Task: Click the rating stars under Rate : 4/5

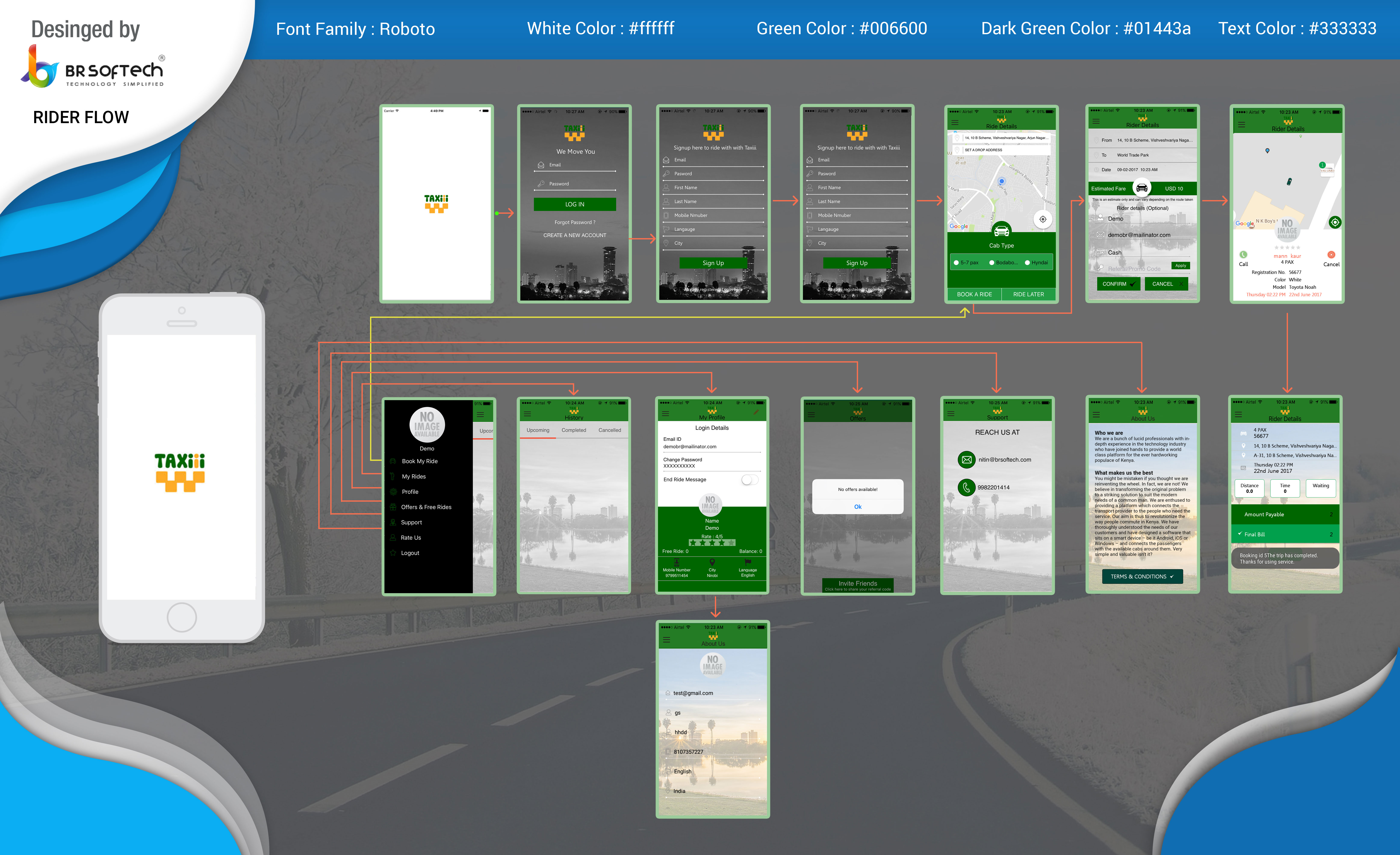Action: [x=712, y=542]
